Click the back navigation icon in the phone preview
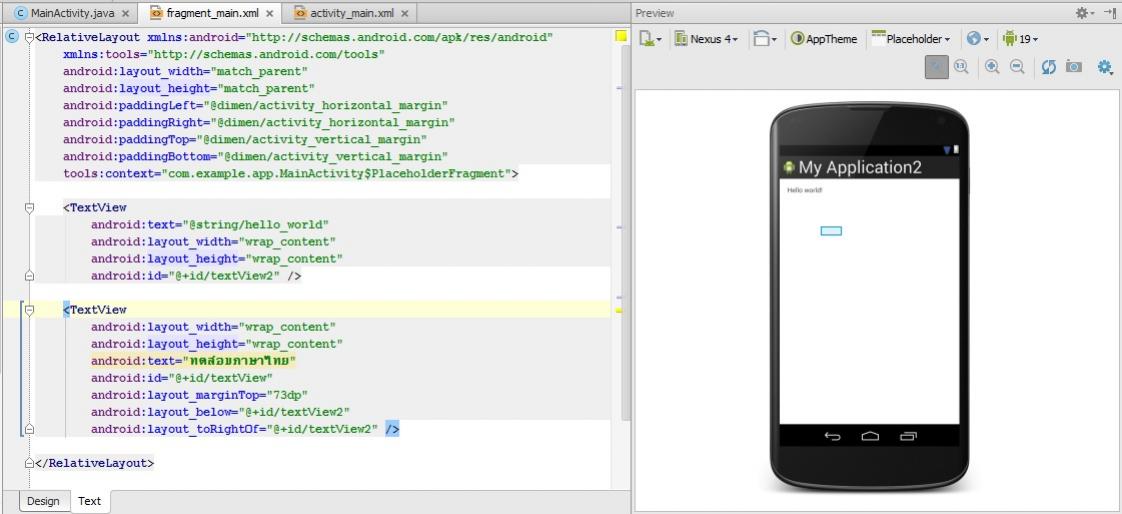Screen dimensions: 1122x514 pyautogui.click(x=833, y=436)
